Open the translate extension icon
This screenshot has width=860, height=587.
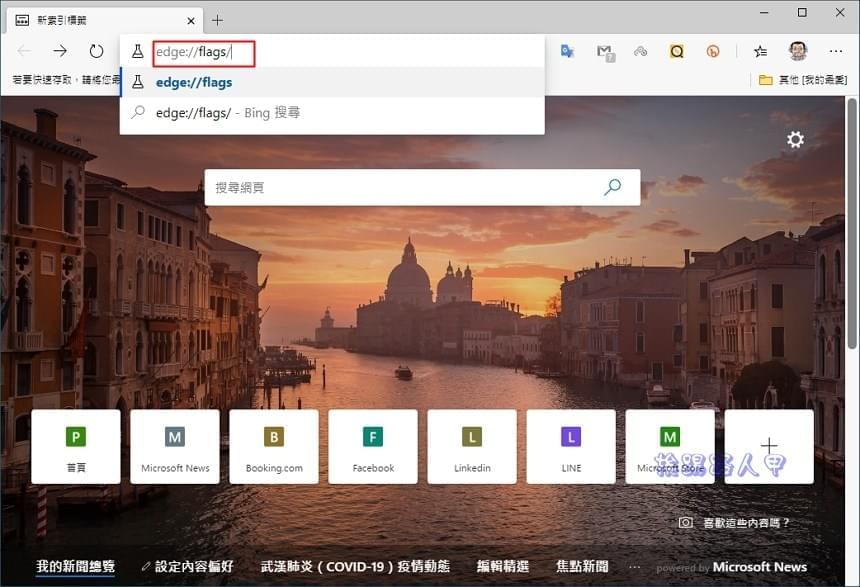point(567,52)
